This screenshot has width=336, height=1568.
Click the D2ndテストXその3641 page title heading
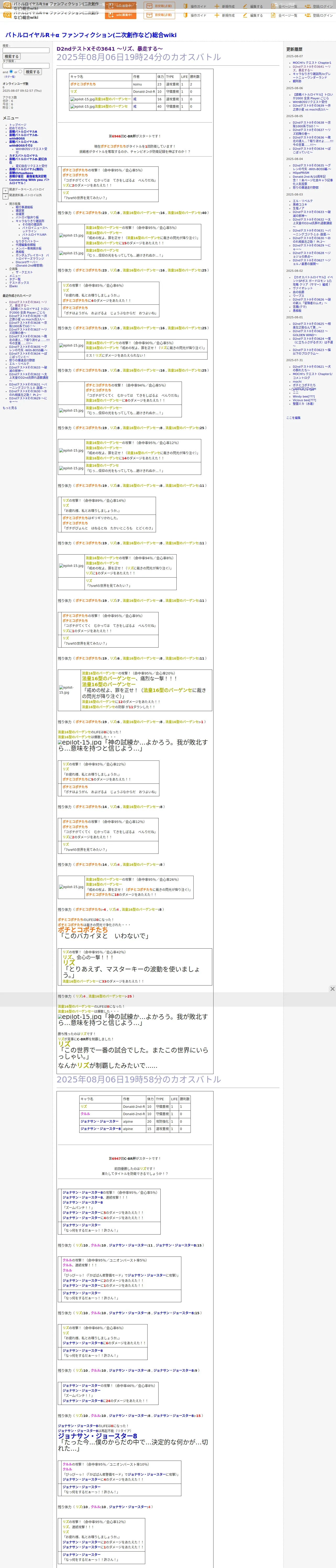110,49
